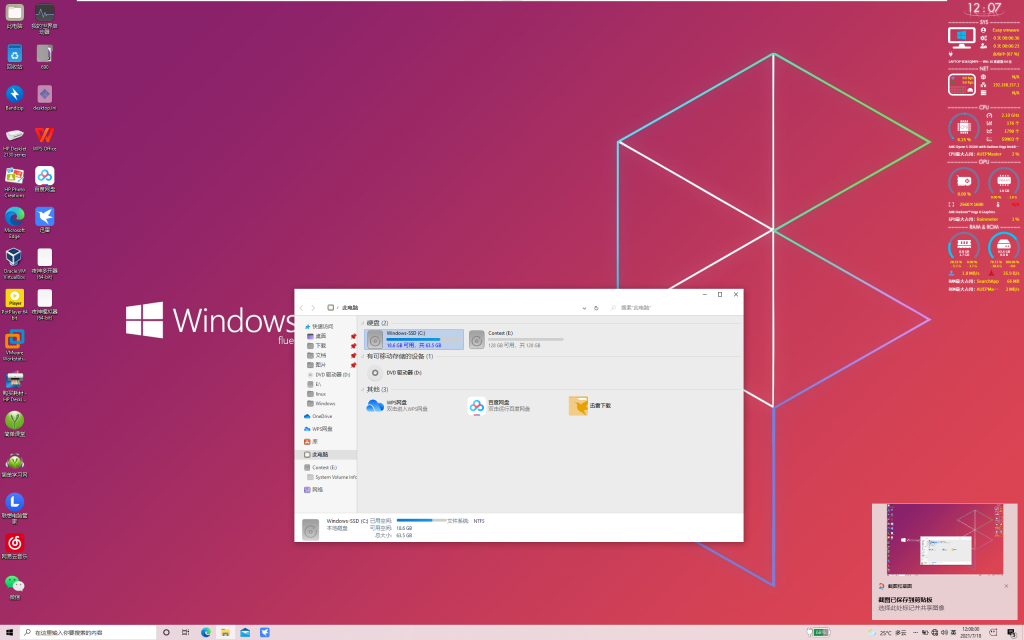Image resolution: width=1024 pixels, height=640 pixels.
Task: Open the 回收站 desktop icon
Action: point(14,57)
